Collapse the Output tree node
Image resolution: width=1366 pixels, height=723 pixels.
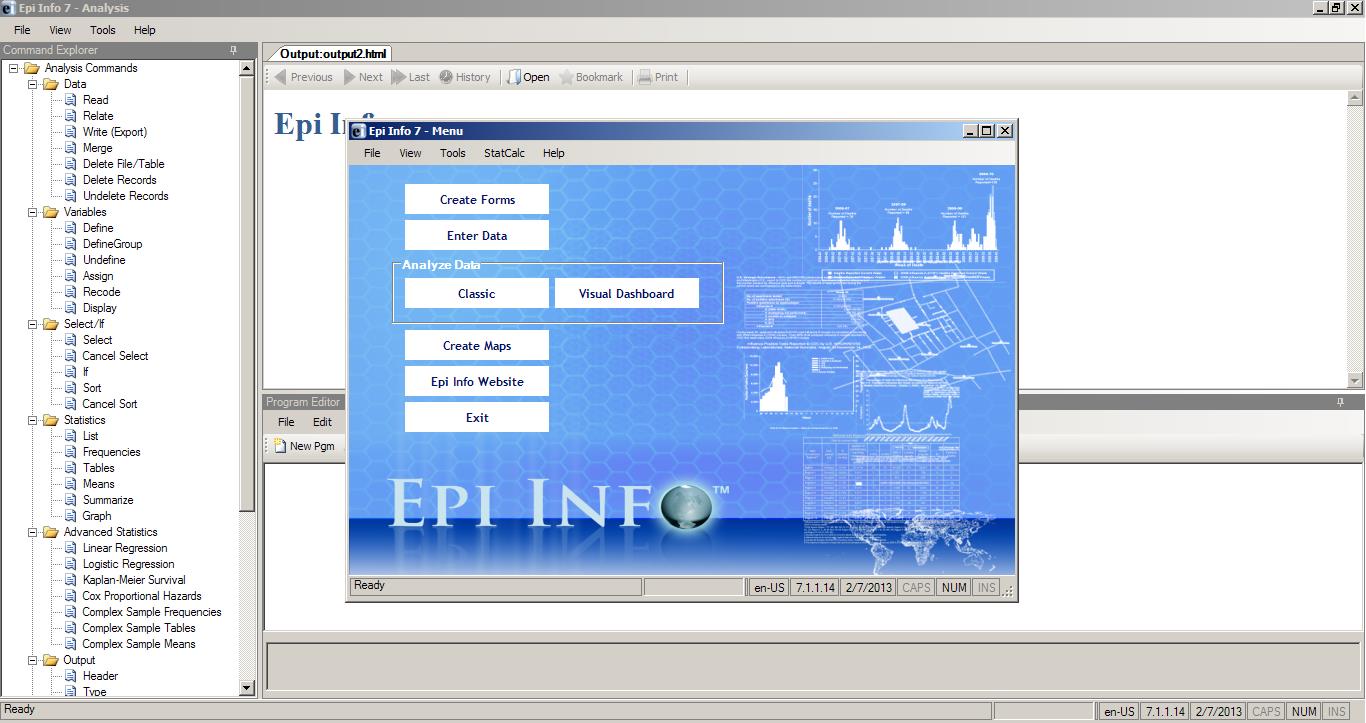coord(33,660)
